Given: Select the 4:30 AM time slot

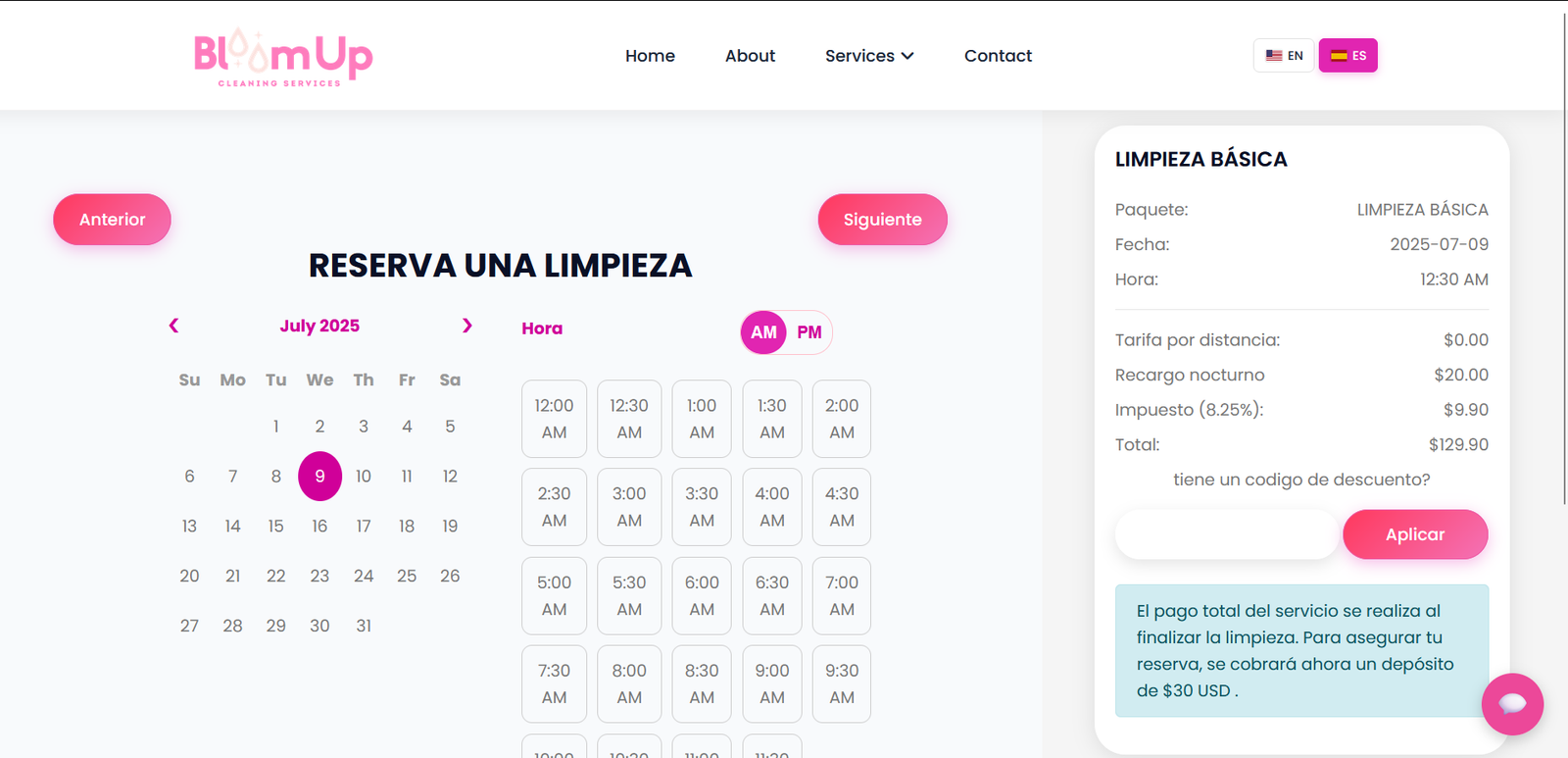Looking at the screenshot, I should point(842,507).
